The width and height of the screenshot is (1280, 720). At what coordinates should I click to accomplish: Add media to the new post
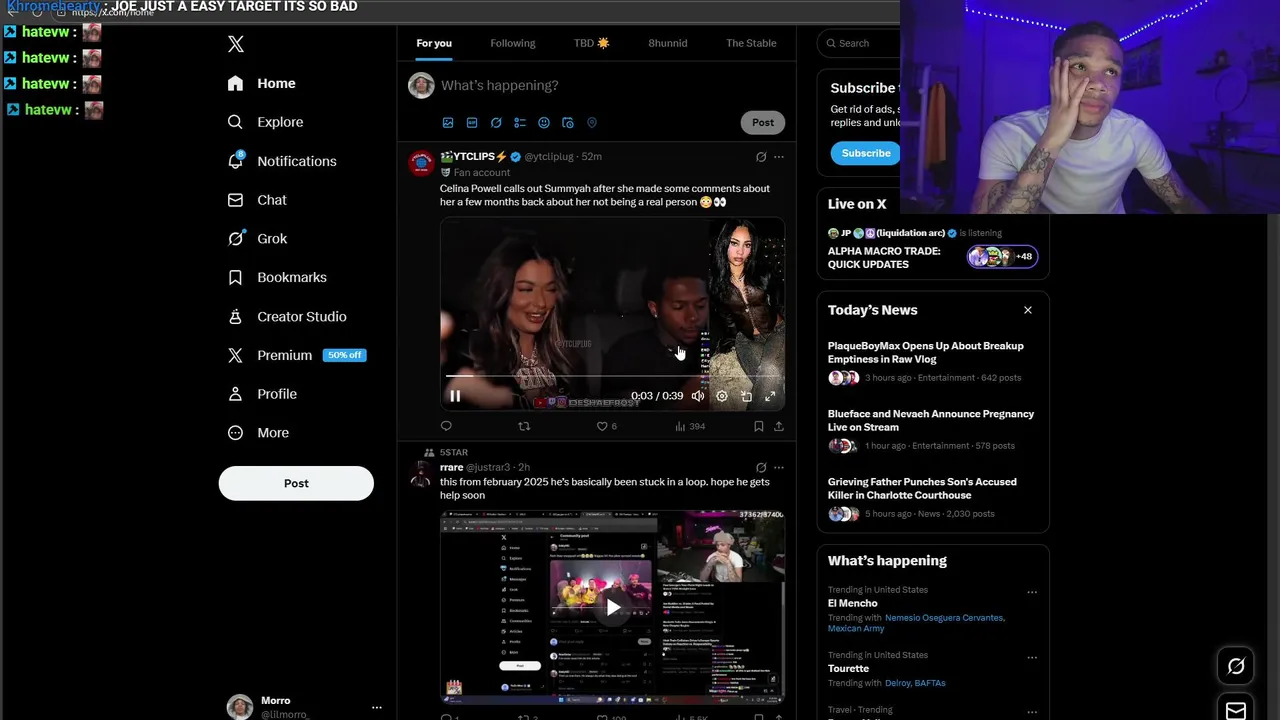click(448, 123)
